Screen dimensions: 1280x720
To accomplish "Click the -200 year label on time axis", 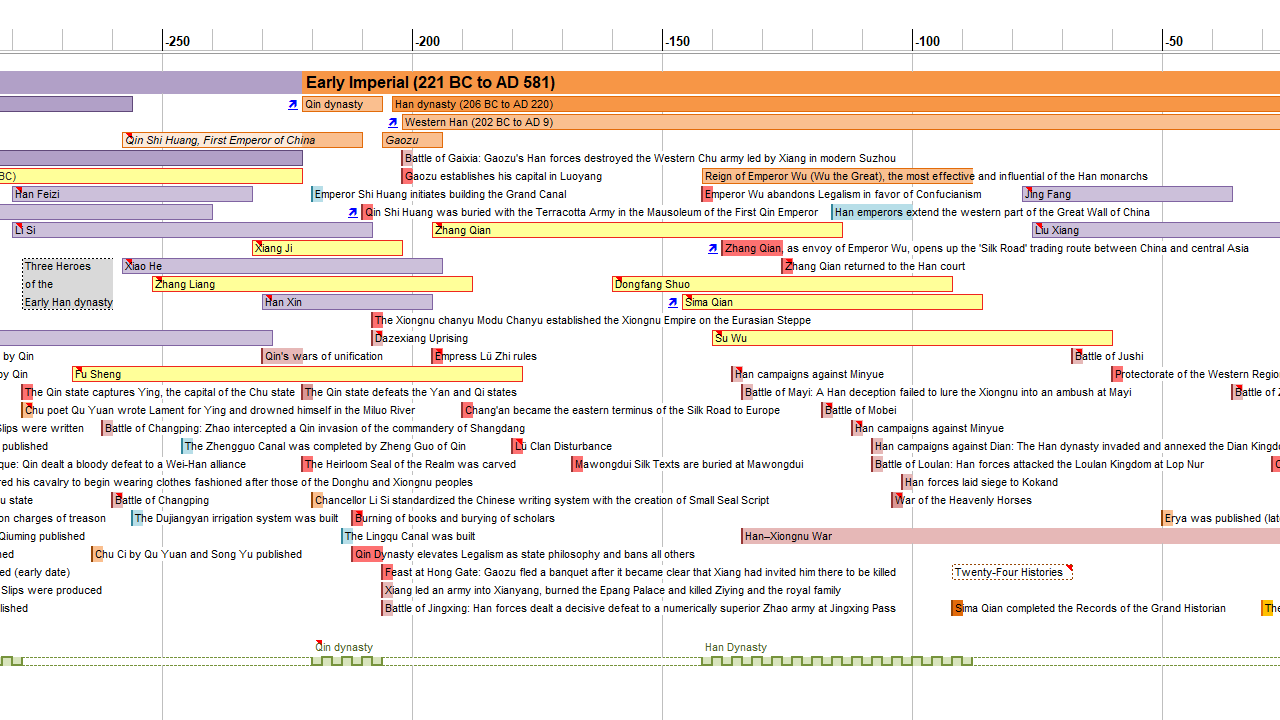I will point(428,41).
